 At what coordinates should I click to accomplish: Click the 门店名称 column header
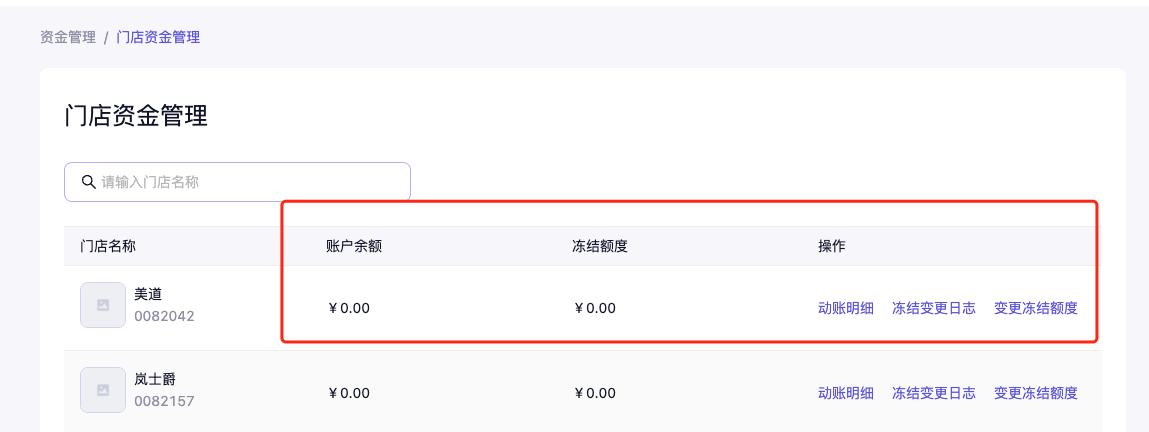pos(108,246)
